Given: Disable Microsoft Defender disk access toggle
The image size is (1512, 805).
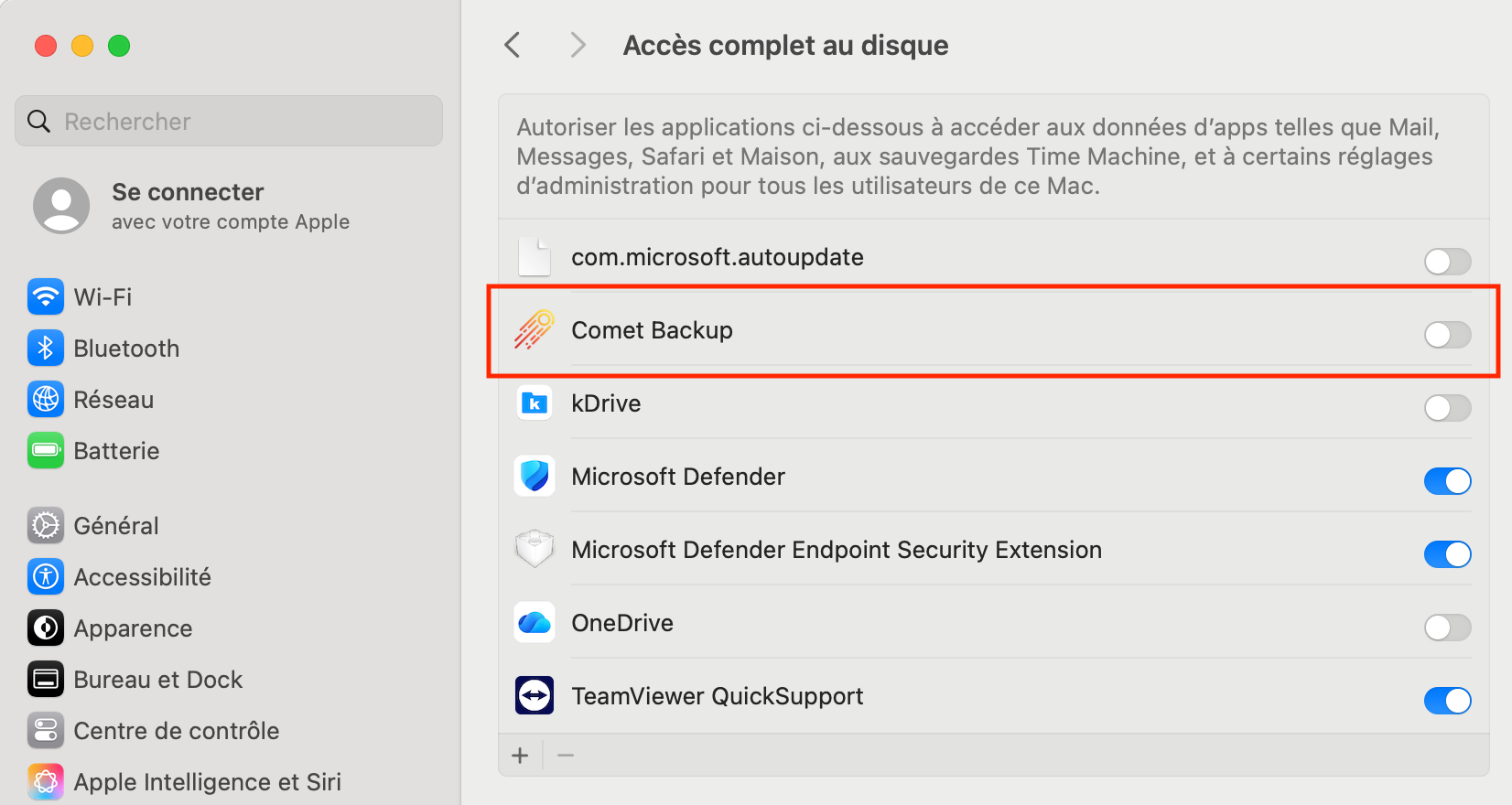Looking at the screenshot, I should tap(1447, 481).
